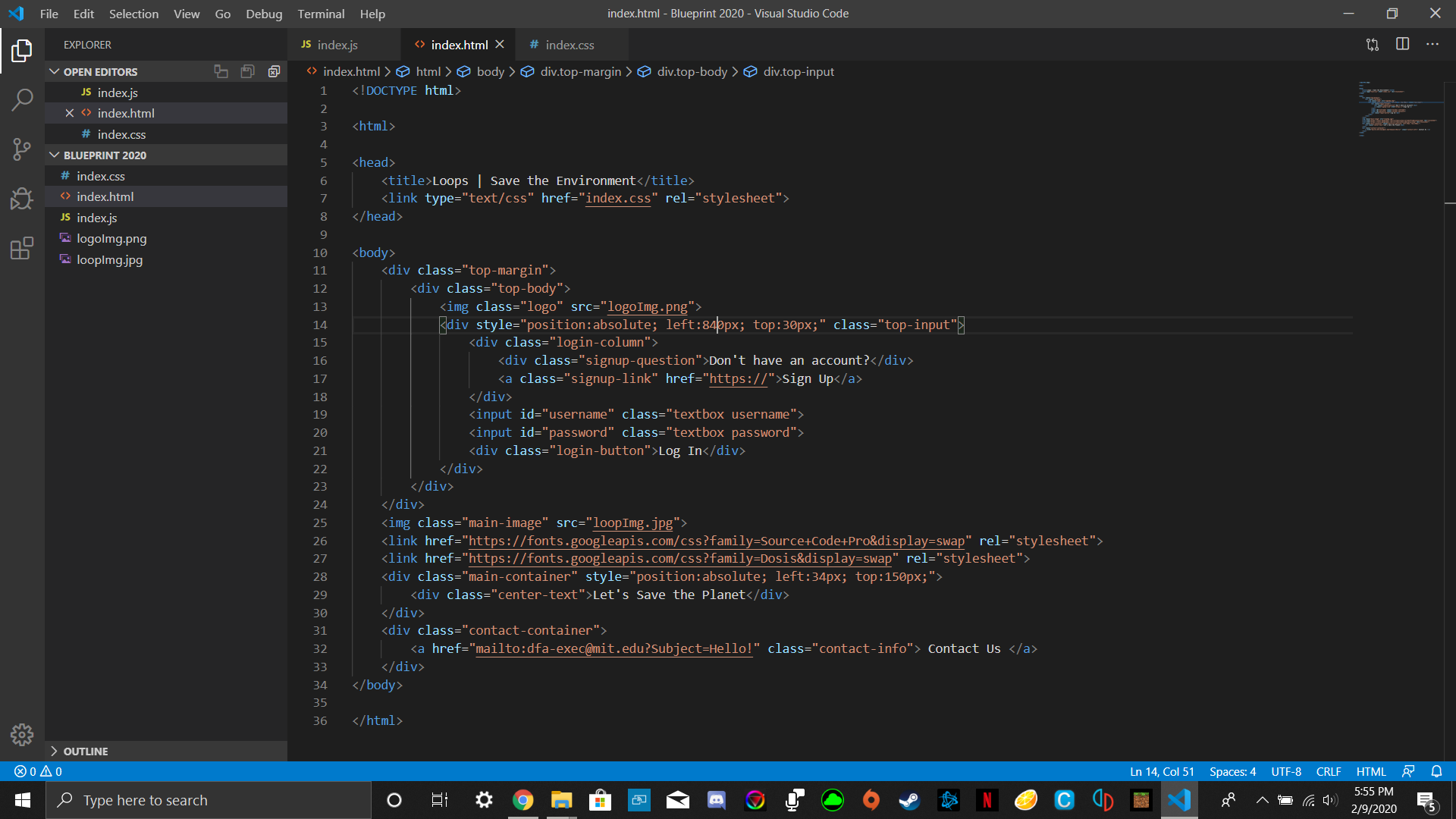Switch to the index.css editor tab
Viewport: 1456px width, 819px height.
(x=569, y=45)
